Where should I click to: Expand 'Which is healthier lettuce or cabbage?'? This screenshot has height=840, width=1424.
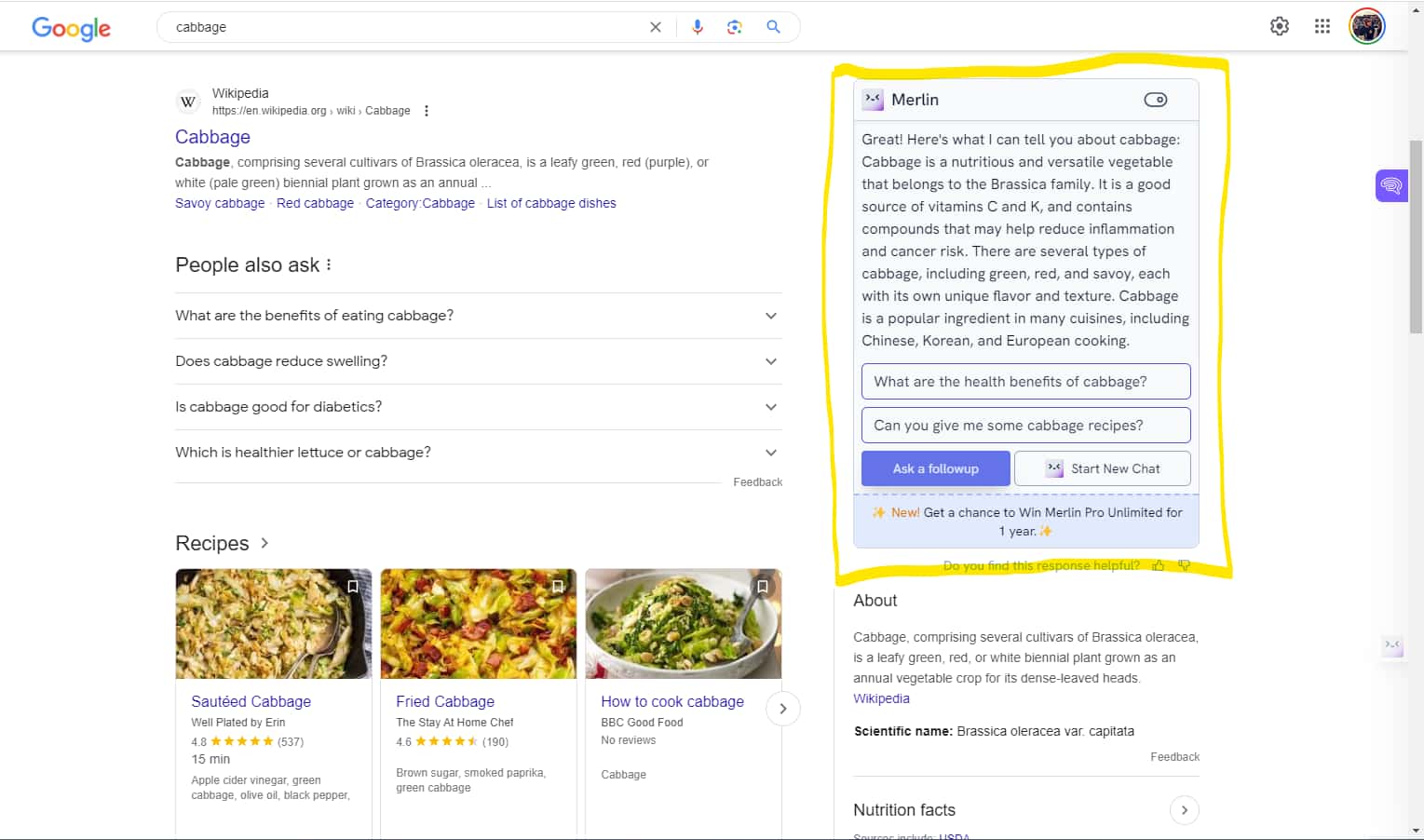tap(479, 453)
